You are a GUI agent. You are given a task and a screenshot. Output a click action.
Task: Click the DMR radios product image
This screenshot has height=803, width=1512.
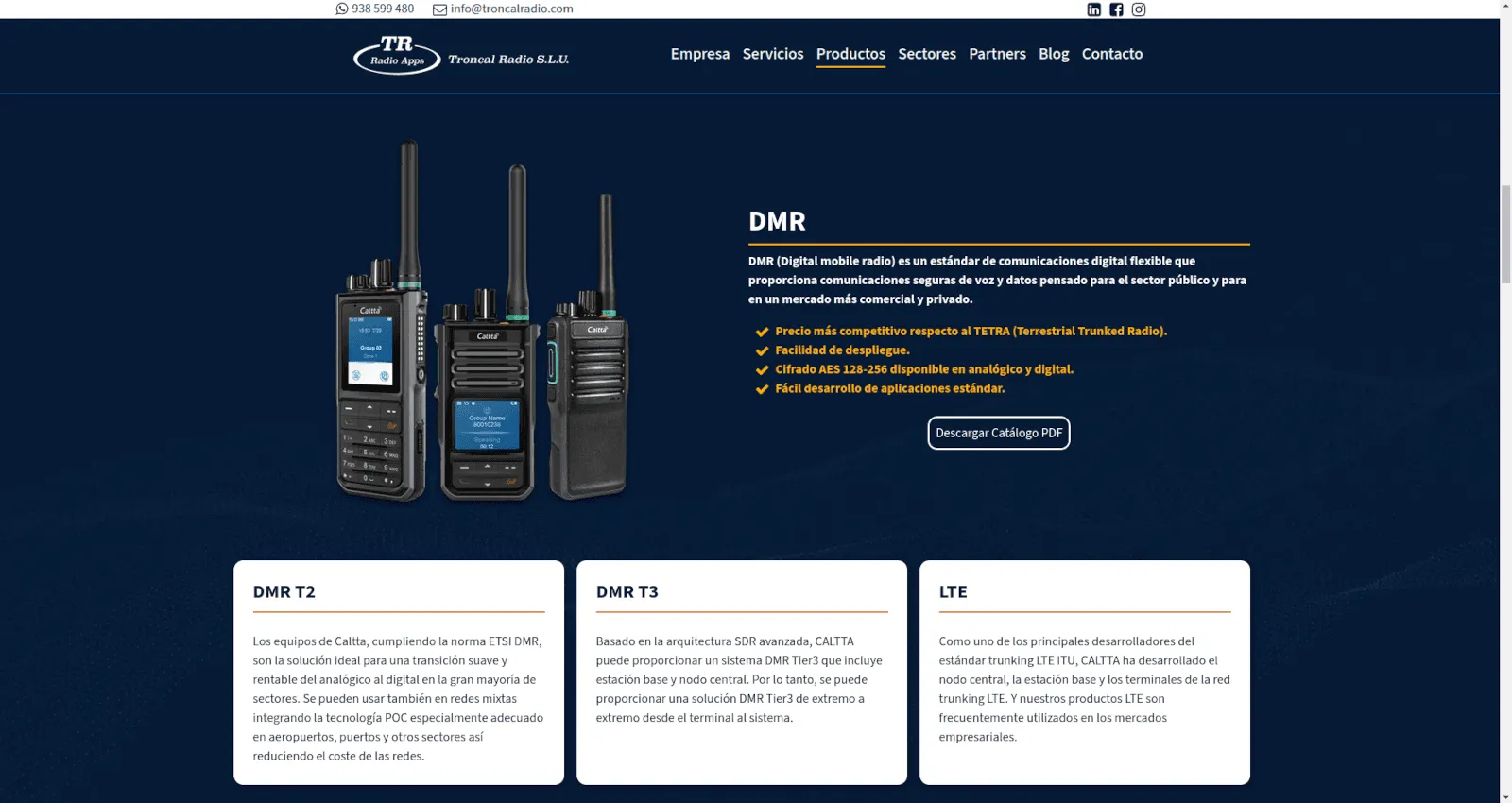pos(483,321)
